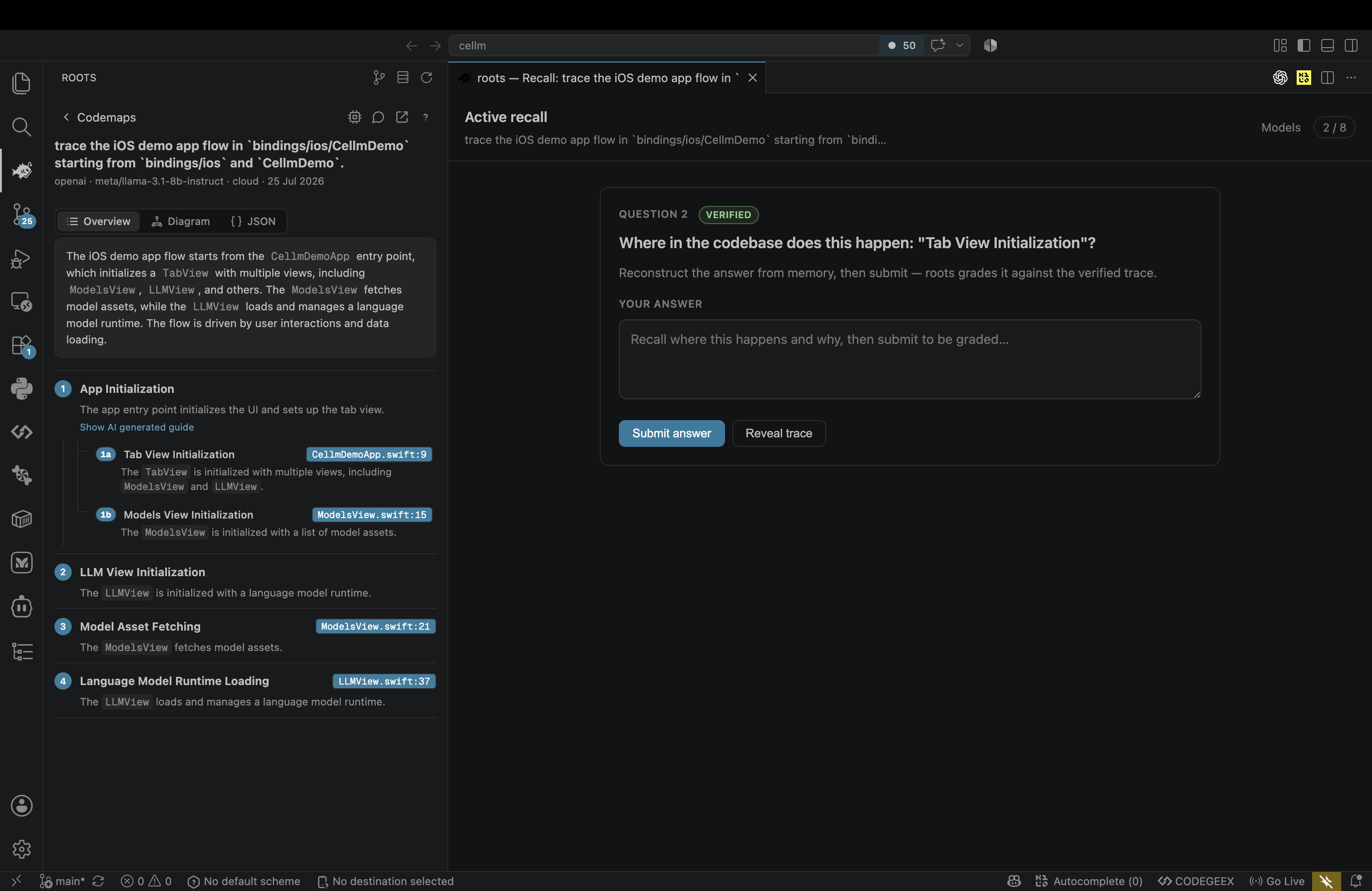Click the Your Answer text area
Image resolution: width=1372 pixels, height=891 pixels.
pos(910,359)
